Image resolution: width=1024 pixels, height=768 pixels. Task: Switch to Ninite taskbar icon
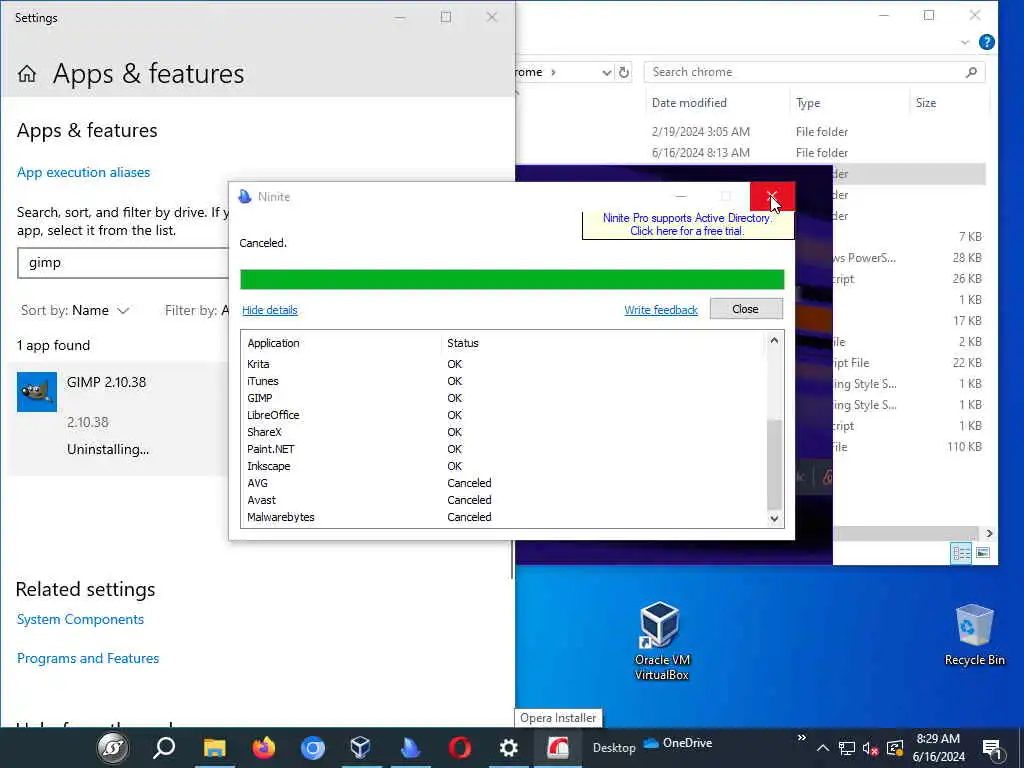(410, 748)
